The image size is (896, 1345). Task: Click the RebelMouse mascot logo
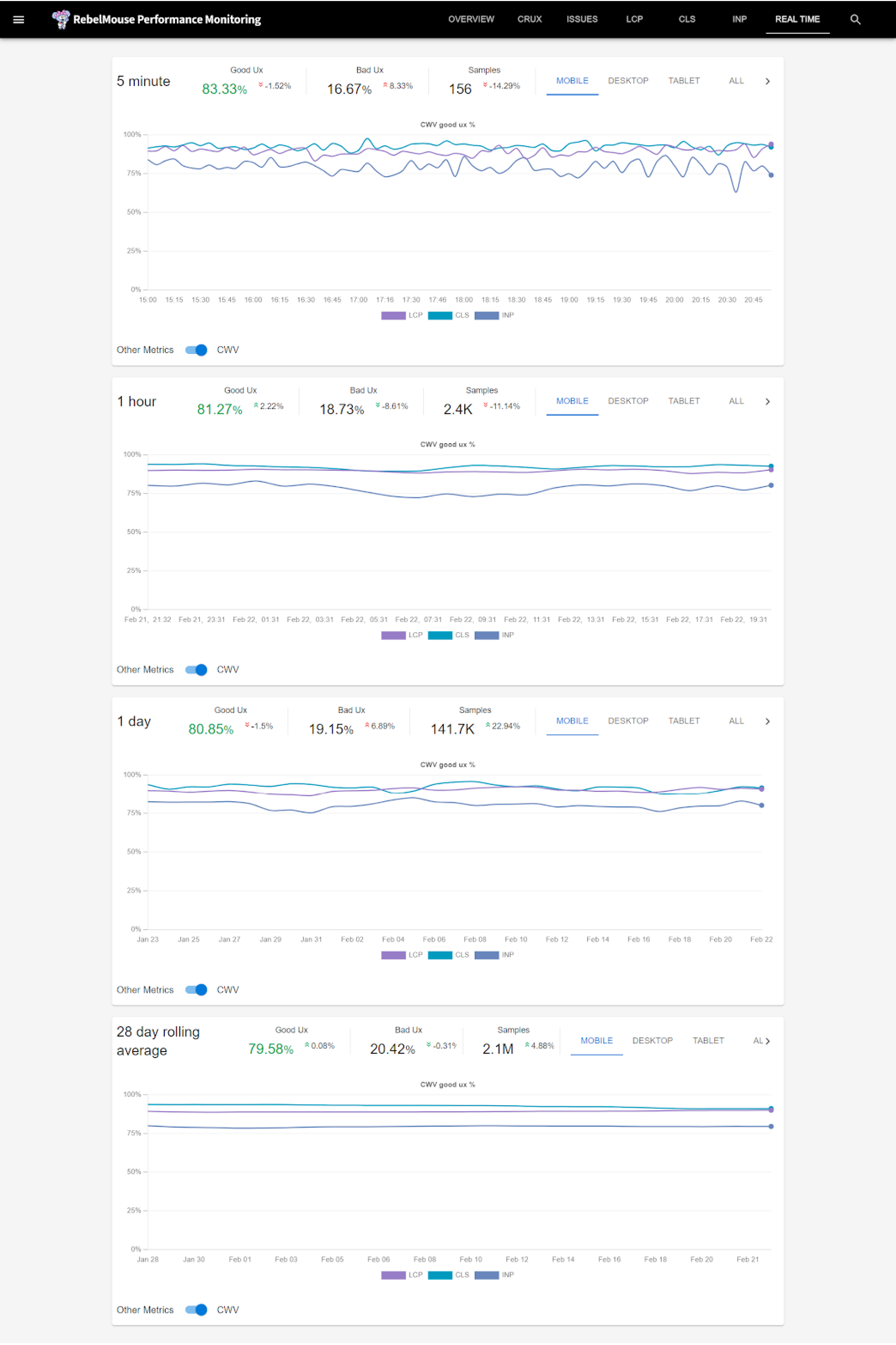point(60,19)
